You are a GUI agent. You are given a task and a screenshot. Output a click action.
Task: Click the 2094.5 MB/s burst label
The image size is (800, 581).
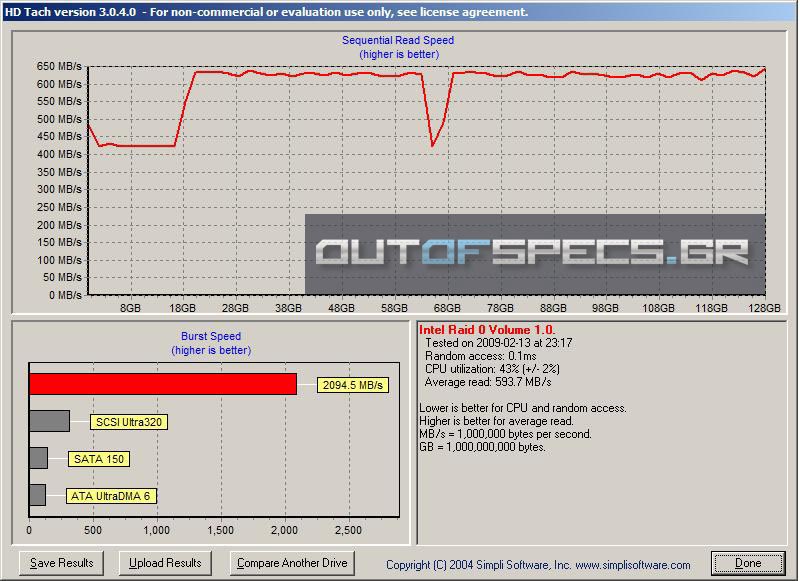(x=353, y=385)
